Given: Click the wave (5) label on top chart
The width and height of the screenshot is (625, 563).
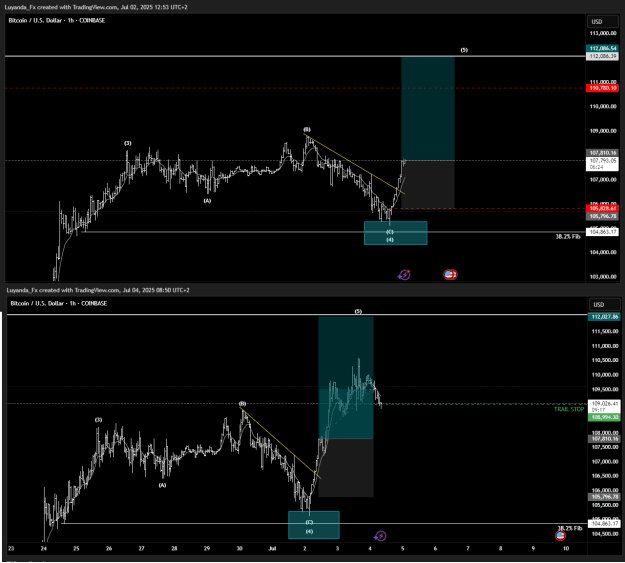Looking at the screenshot, I should pyautogui.click(x=464, y=50).
